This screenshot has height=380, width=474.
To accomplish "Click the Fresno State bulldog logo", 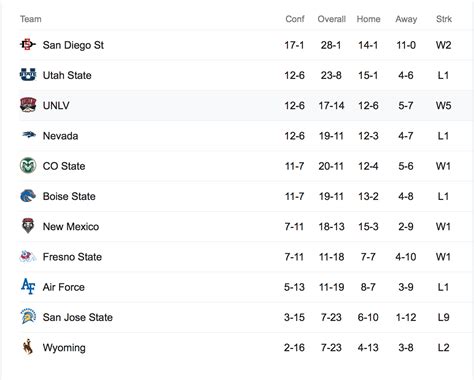I will (x=28, y=256).
